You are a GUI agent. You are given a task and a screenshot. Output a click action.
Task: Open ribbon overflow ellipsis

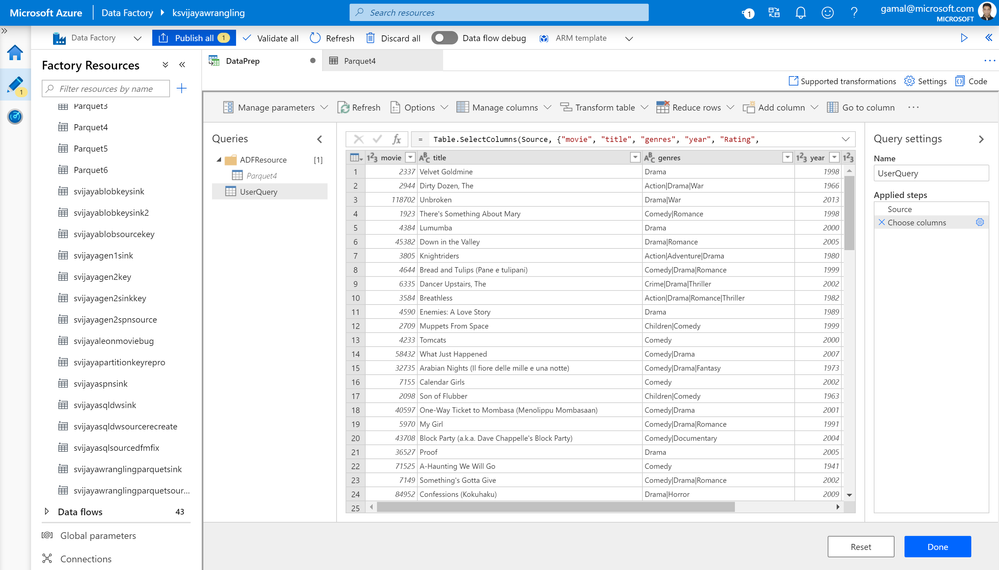tap(914, 108)
